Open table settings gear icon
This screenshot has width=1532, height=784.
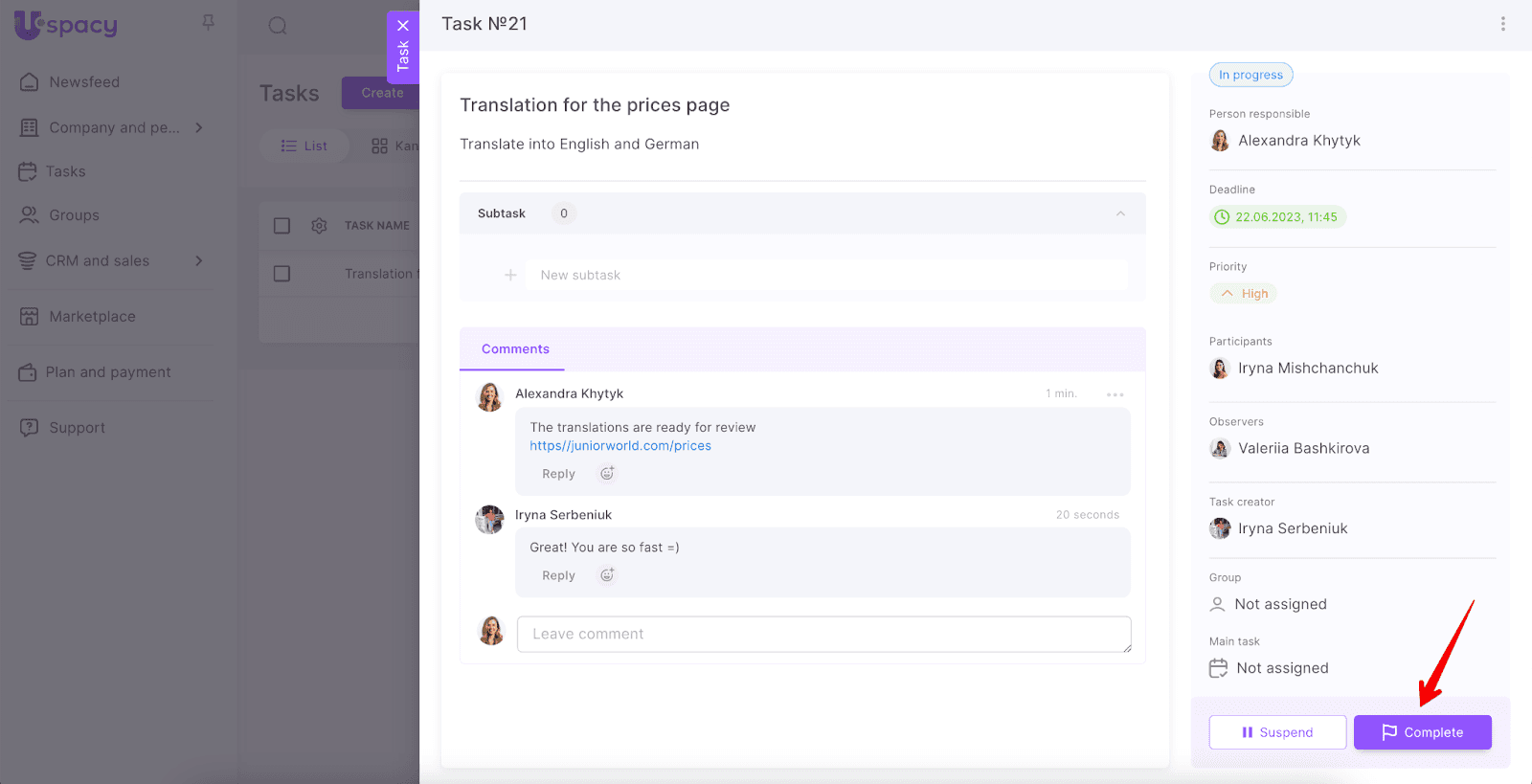click(x=319, y=226)
